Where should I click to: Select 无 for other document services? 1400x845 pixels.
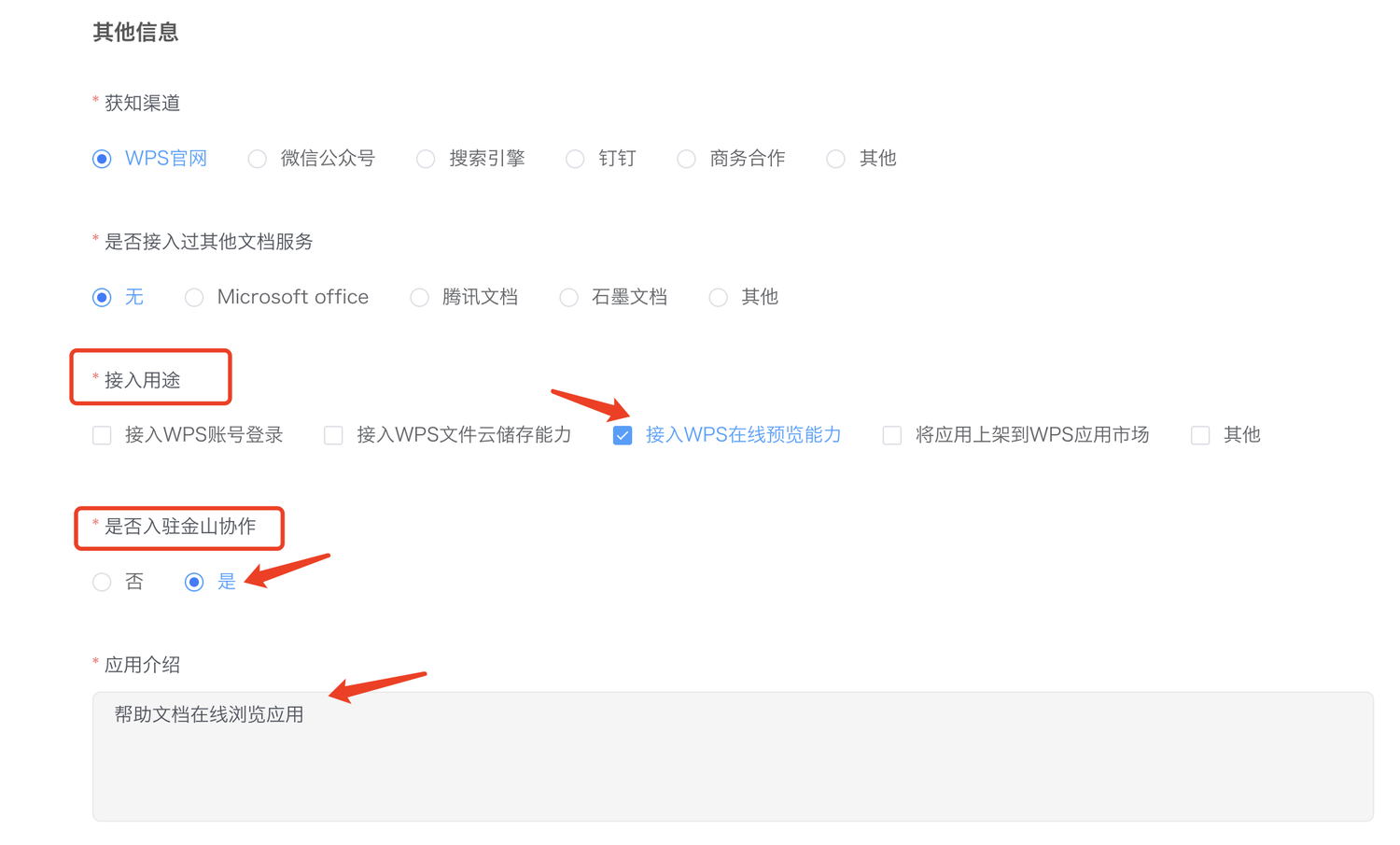pyautogui.click(x=103, y=298)
